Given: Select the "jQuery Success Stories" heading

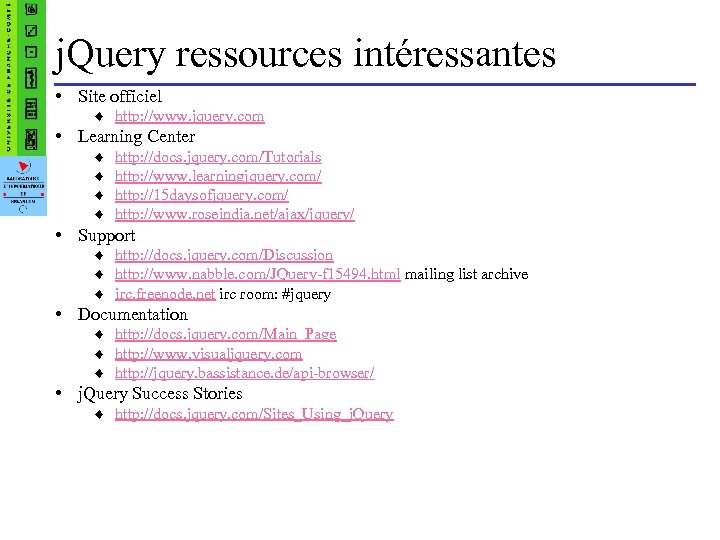Looking at the screenshot, I should [160, 394].
